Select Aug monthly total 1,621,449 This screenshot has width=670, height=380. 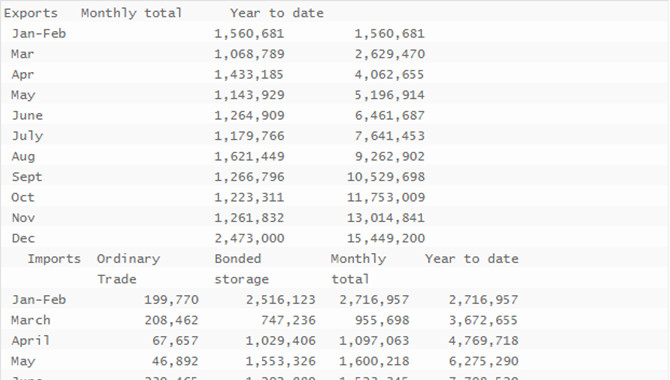(249, 157)
